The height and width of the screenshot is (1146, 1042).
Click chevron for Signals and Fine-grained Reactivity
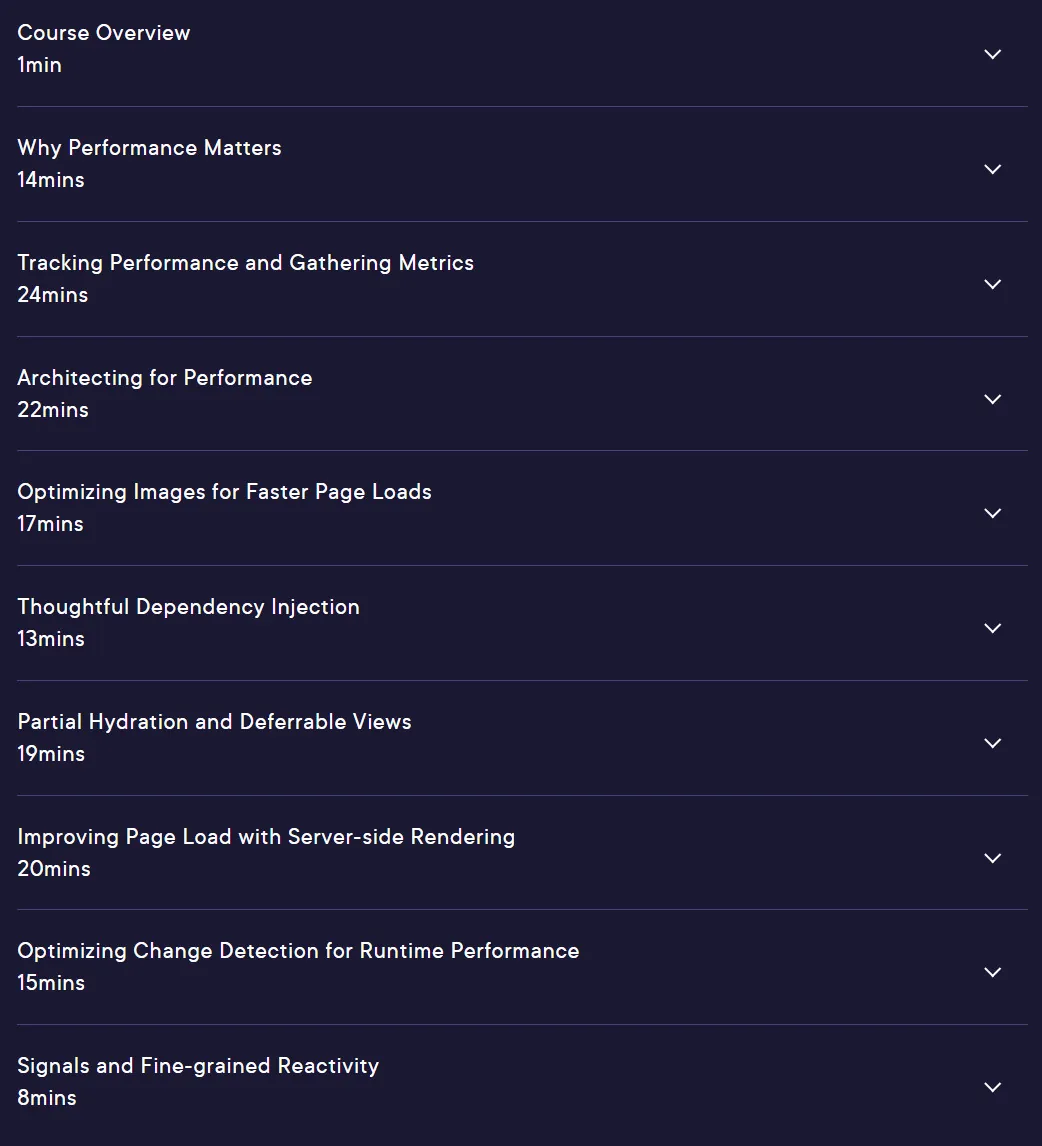[x=992, y=1087]
